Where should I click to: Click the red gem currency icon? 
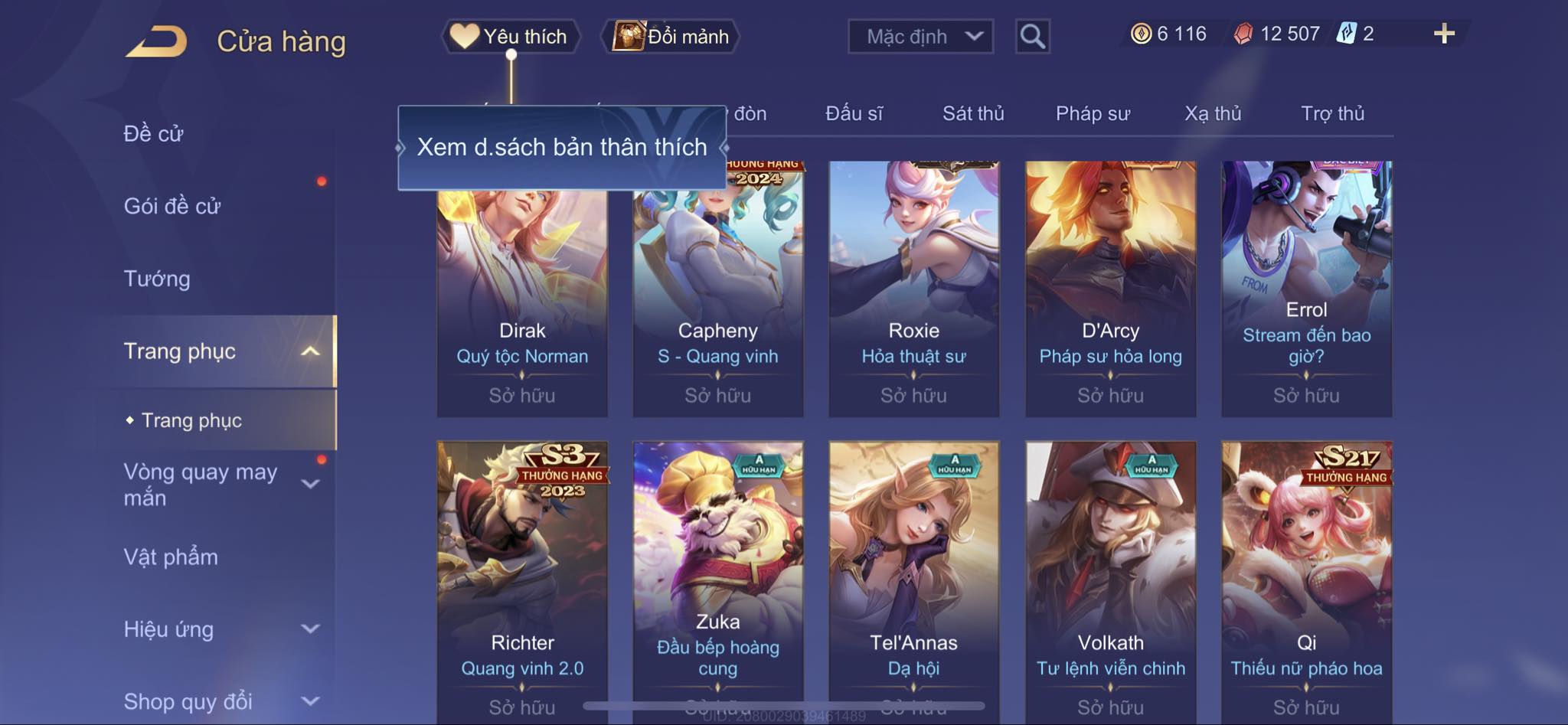click(1243, 34)
